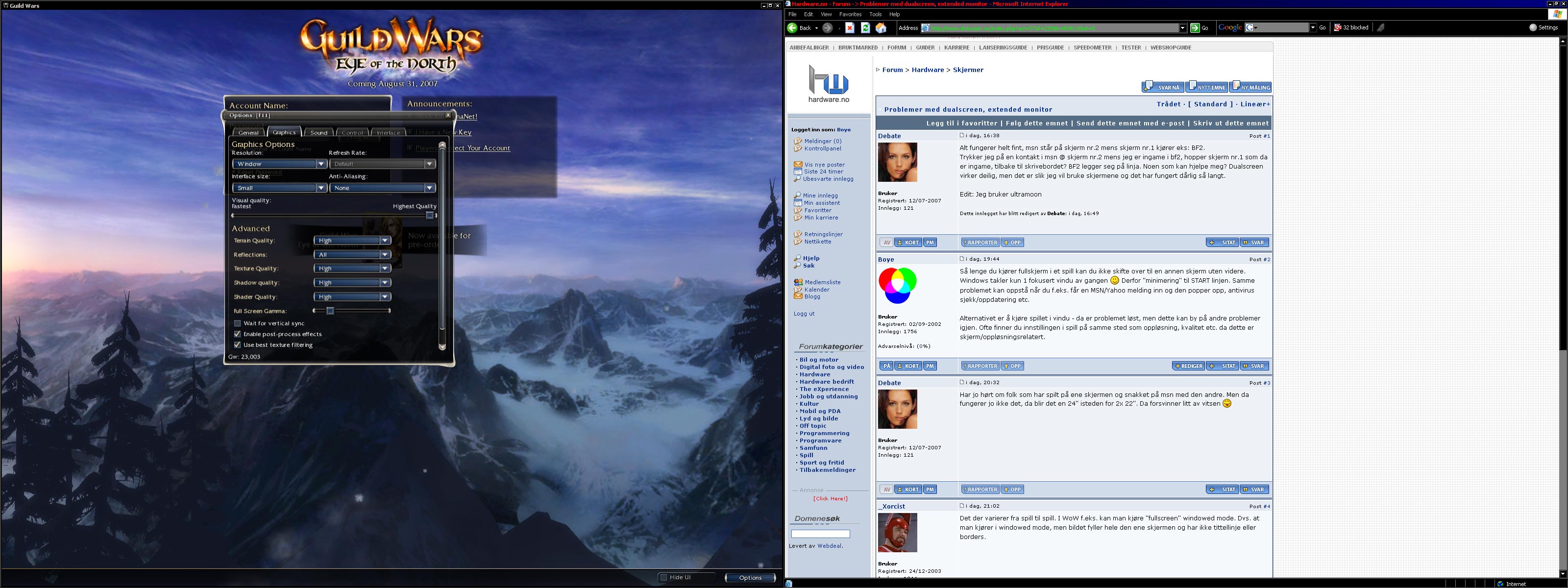Switch to the Interface options tab
The width and height of the screenshot is (1568, 588).
tap(389, 133)
